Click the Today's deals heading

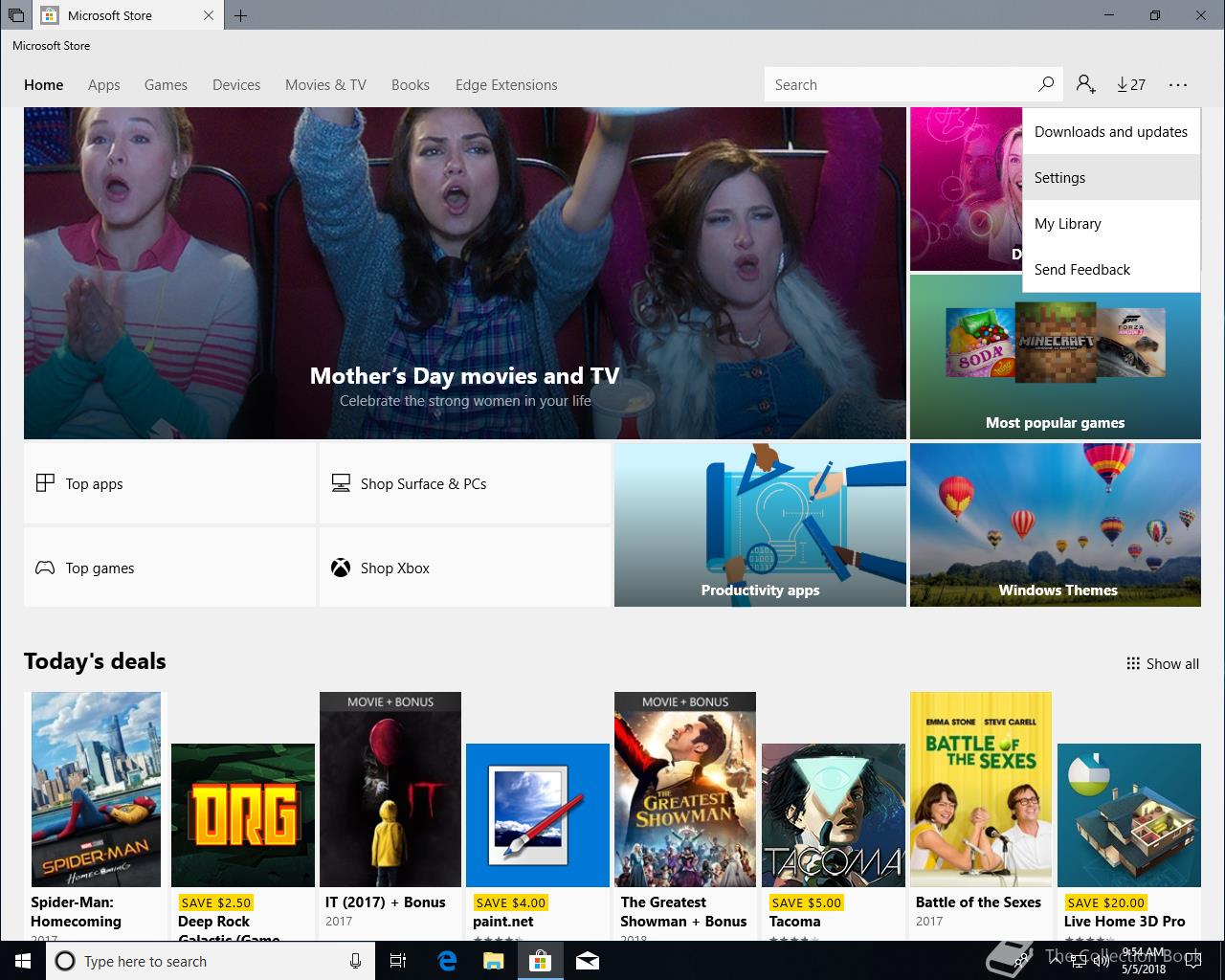95,661
